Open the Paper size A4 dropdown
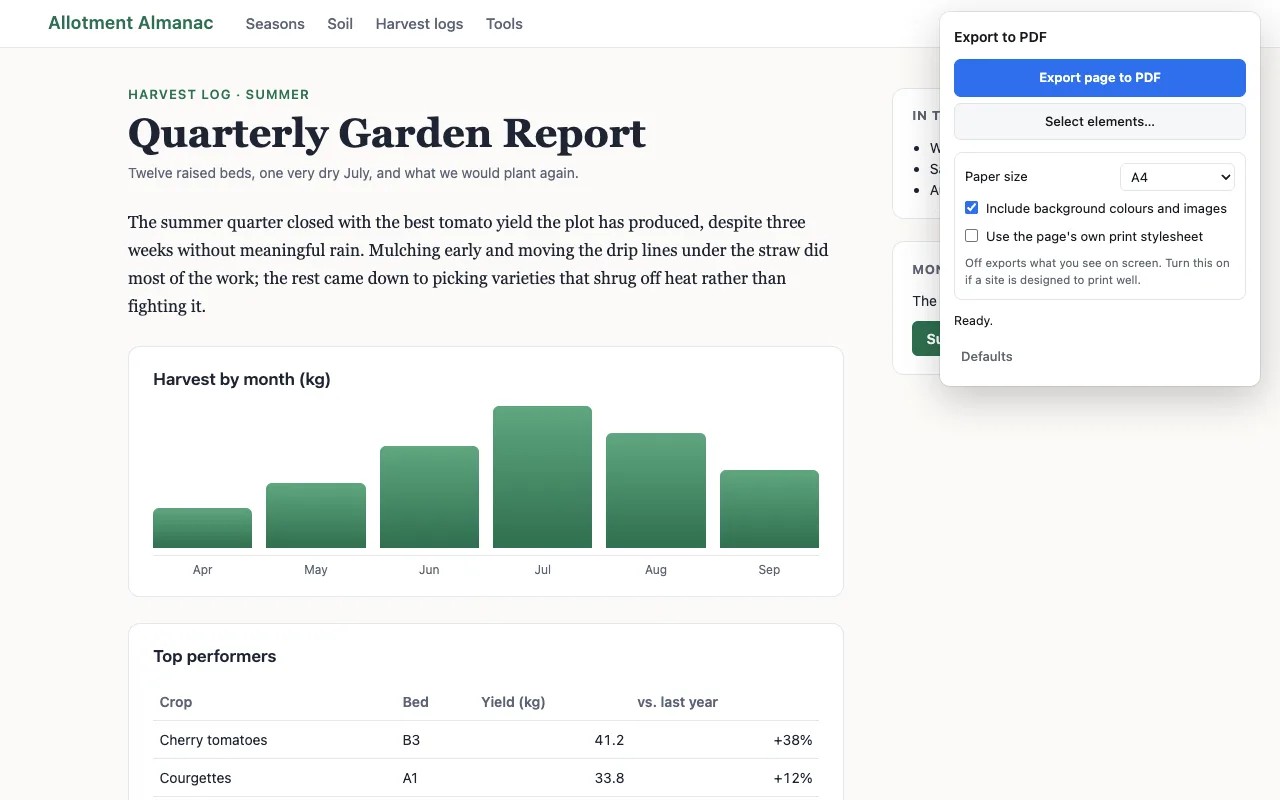This screenshot has height=800, width=1280. (1177, 177)
